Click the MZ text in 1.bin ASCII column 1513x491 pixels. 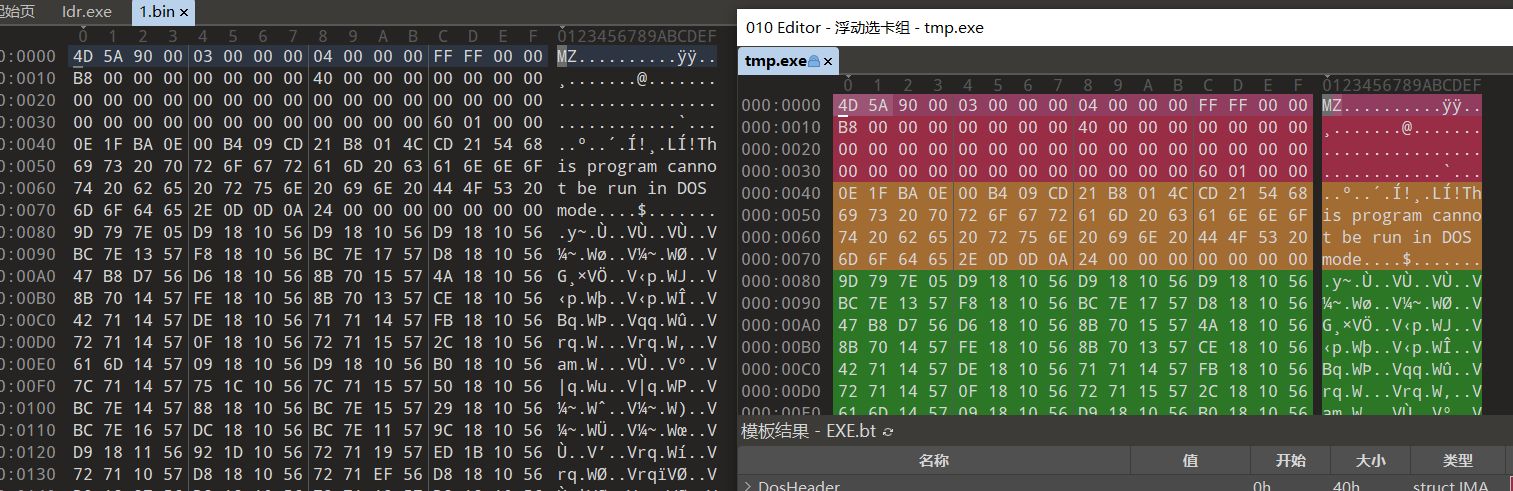[566, 56]
